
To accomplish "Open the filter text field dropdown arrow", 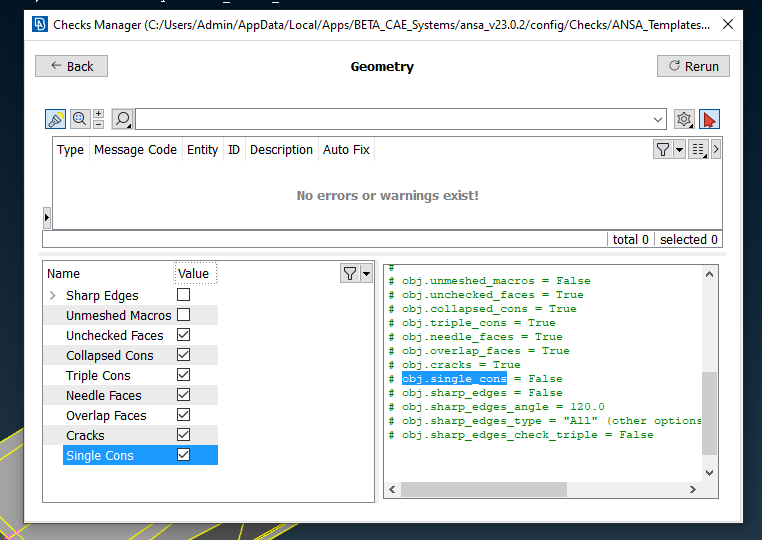I will click(658, 120).
